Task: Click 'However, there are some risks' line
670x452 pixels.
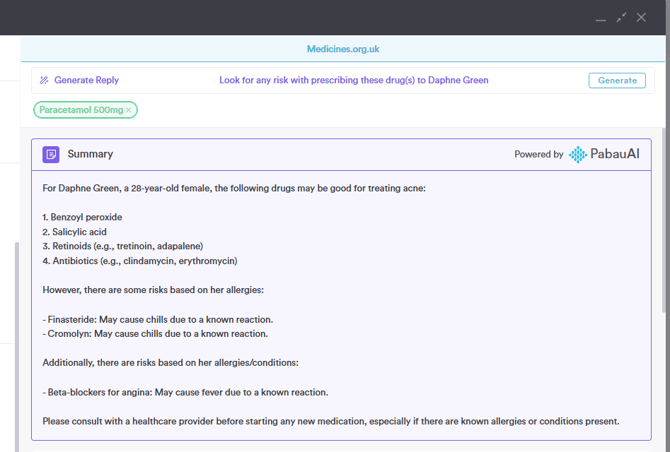Action: [153, 290]
